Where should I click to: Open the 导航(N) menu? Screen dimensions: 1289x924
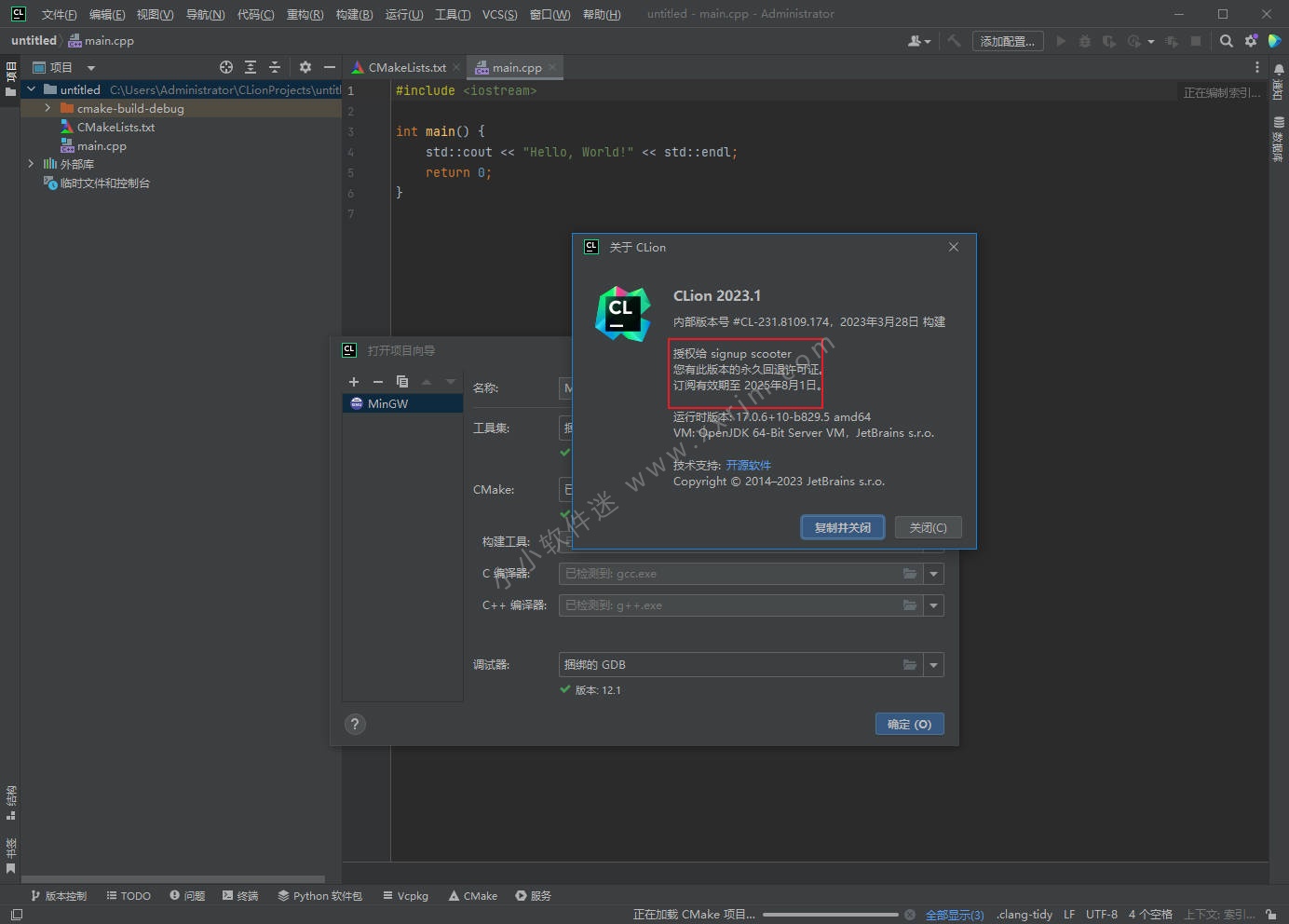pos(205,14)
